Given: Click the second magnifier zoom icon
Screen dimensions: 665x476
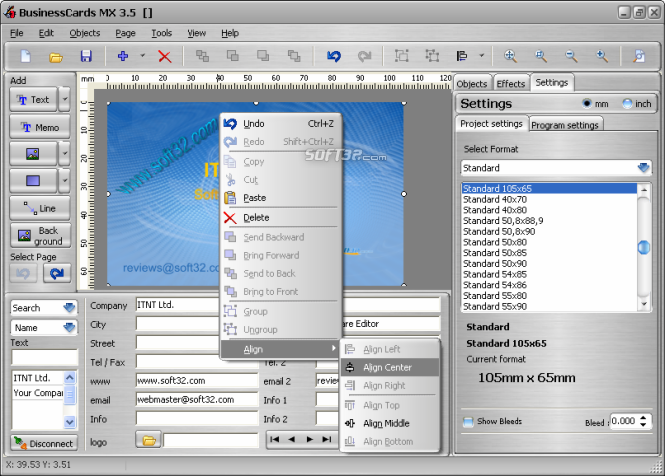Looking at the screenshot, I should tap(541, 56).
